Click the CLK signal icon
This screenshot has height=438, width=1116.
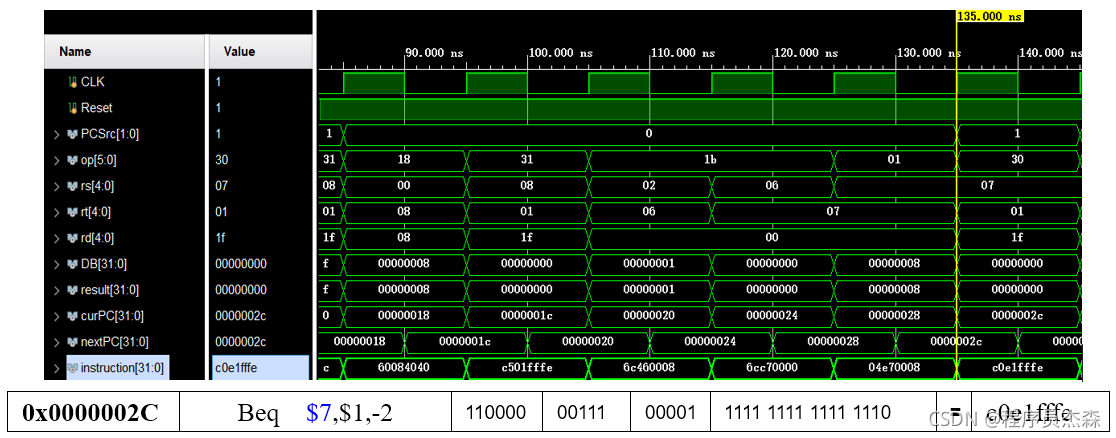point(71,82)
